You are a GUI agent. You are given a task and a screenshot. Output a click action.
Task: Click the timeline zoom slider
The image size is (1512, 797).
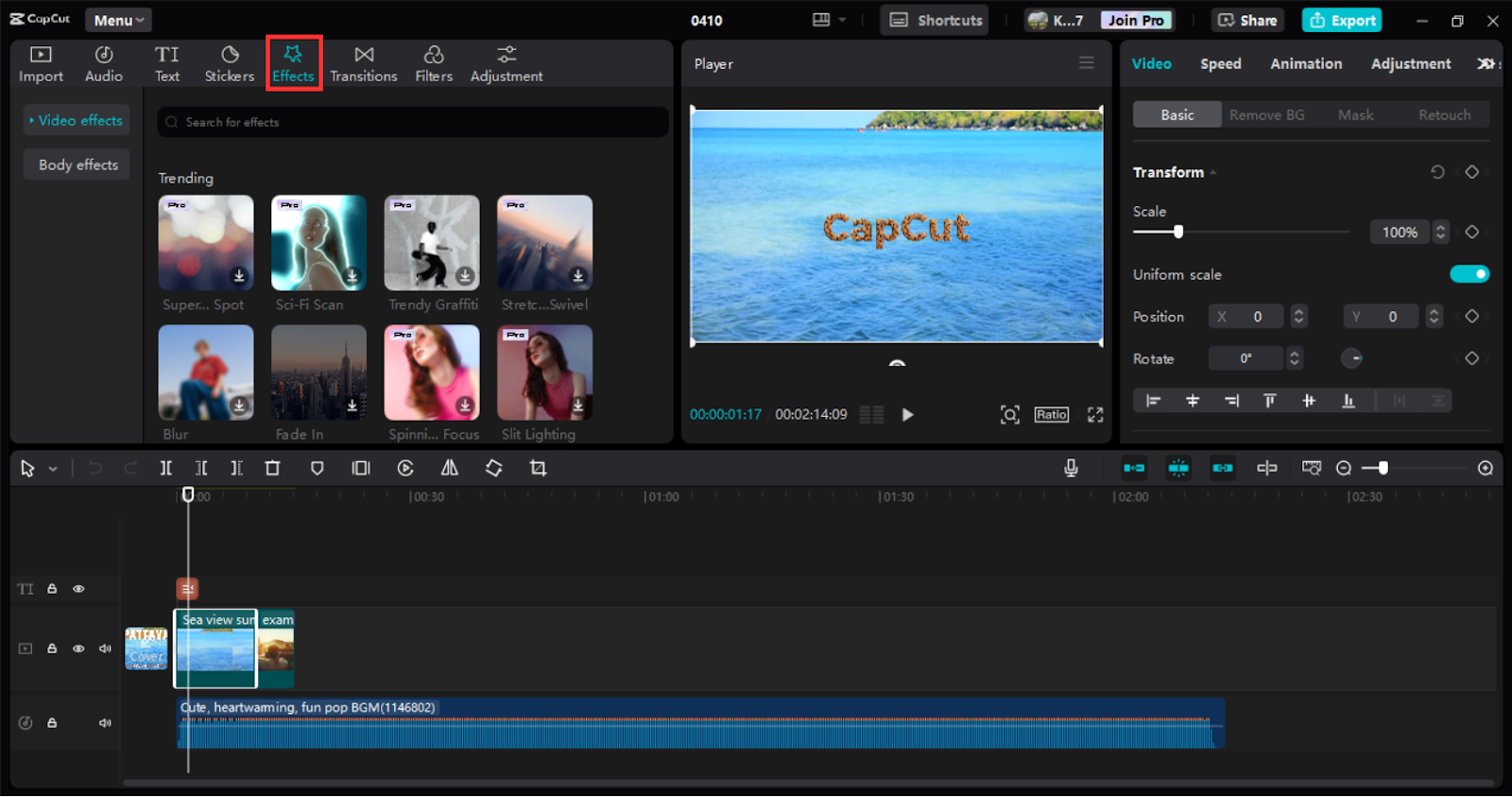pos(1416,468)
